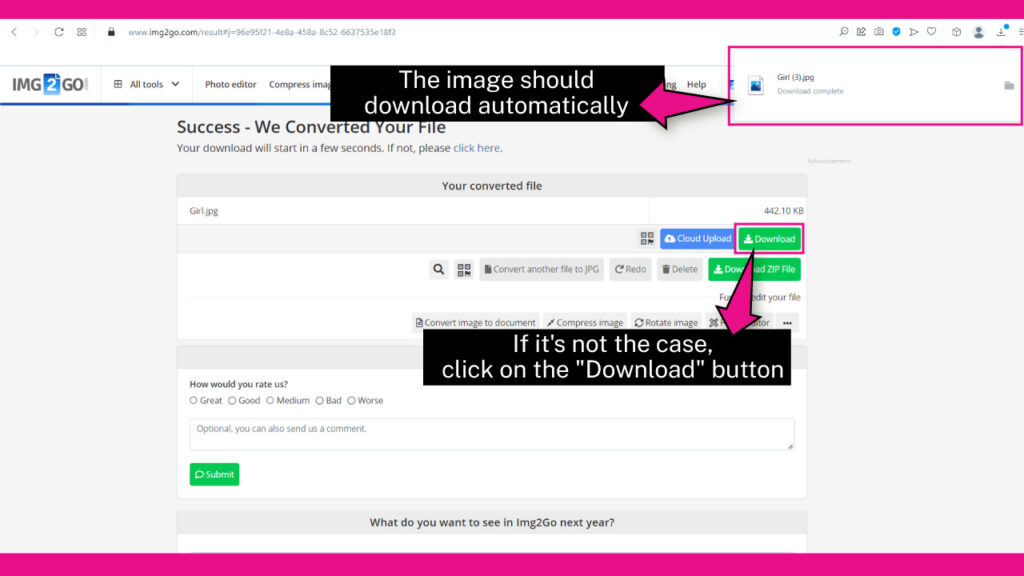Click the heart bookmark icon in address bar
The height and width of the screenshot is (576, 1024).
pyautogui.click(x=931, y=32)
